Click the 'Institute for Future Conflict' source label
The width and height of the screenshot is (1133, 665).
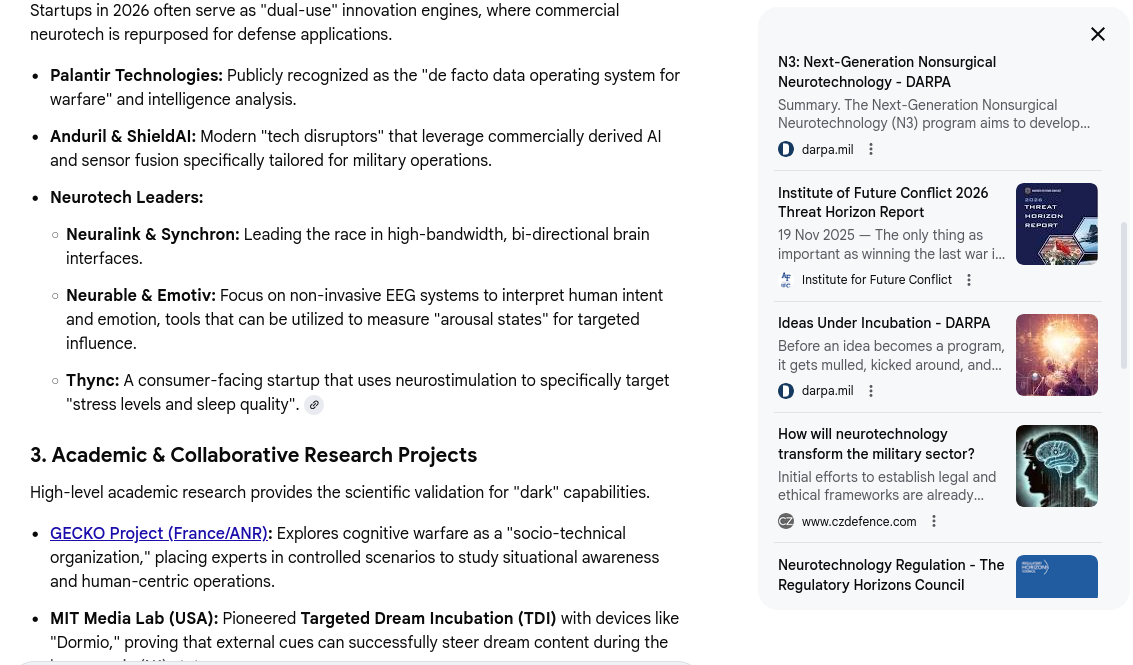(x=876, y=280)
